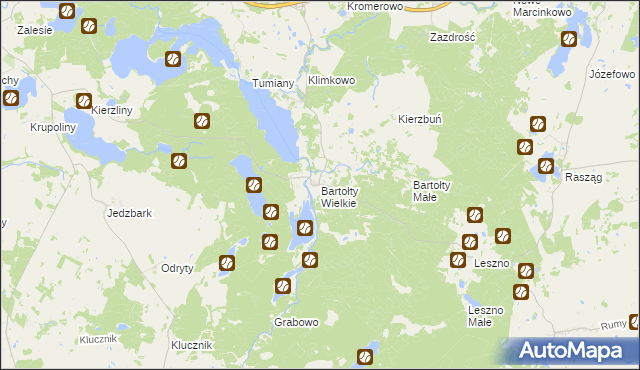This screenshot has width=640, height=370.
Task: Select the small gray Rumy label
Action: [613, 325]
